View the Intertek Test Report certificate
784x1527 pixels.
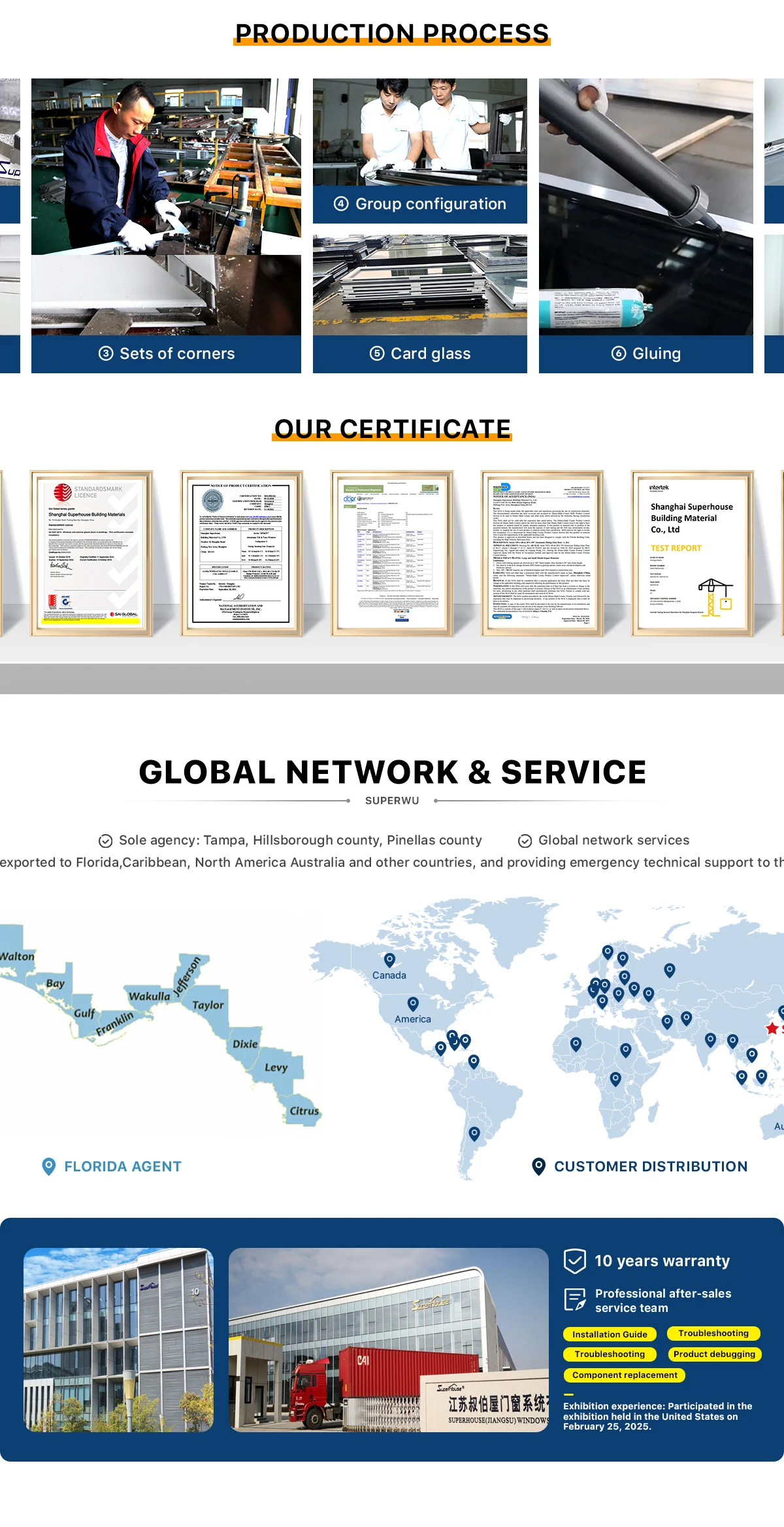pyautogui.click(x=692, y=553)
